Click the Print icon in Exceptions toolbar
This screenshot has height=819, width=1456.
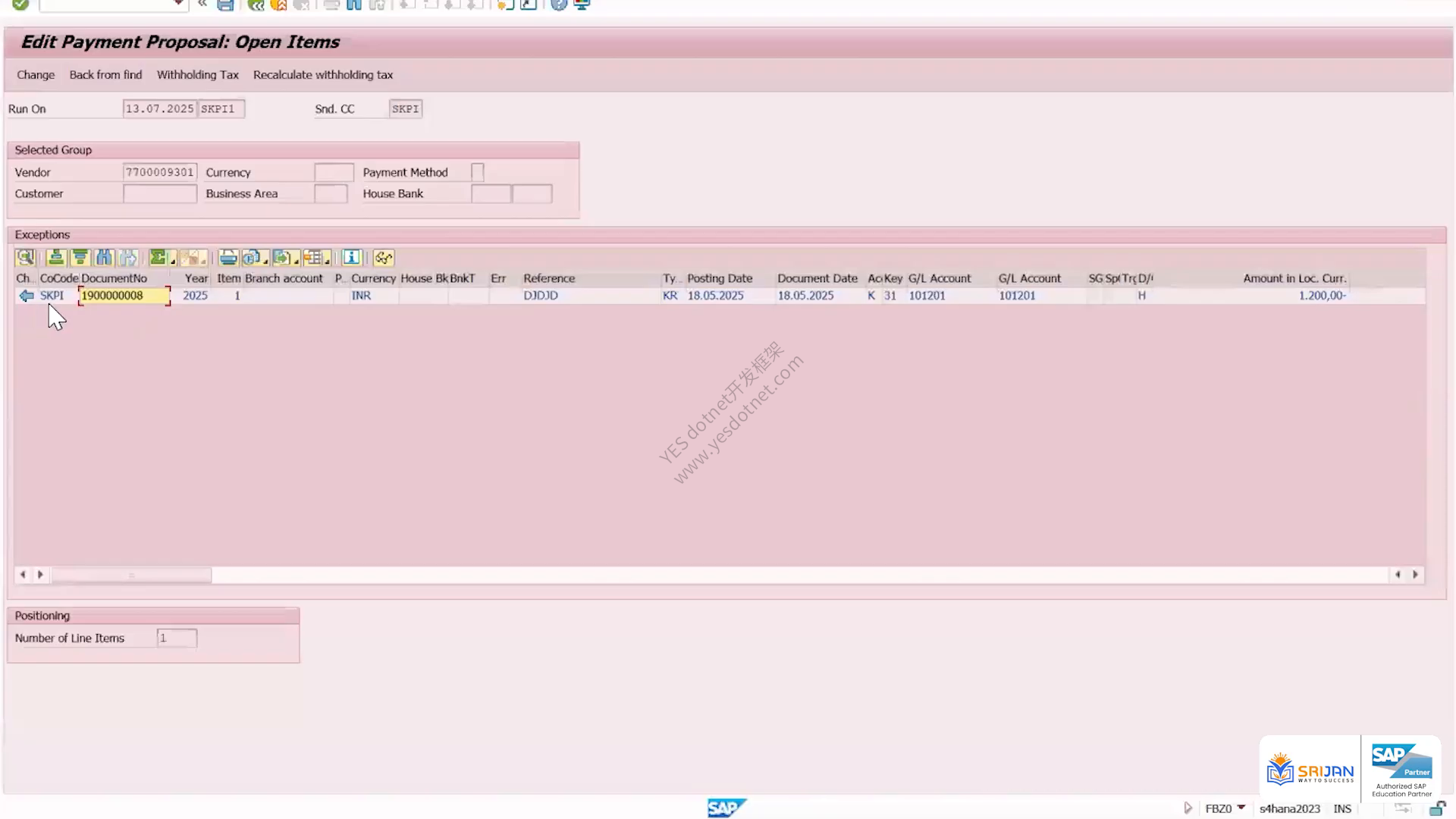tap(228, 258)
